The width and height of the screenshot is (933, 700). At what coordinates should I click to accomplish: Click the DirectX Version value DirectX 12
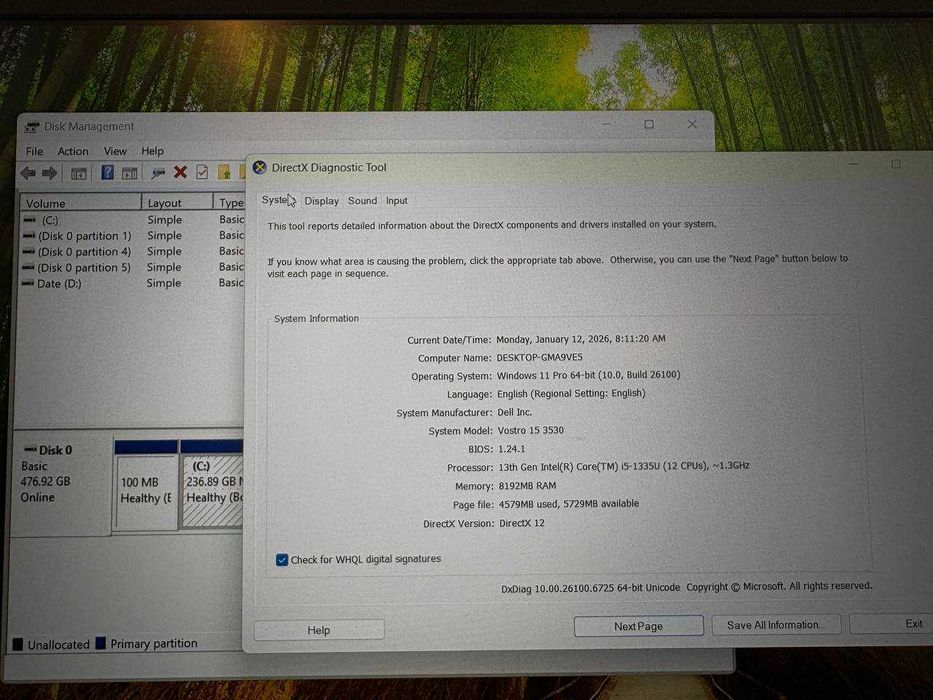click(x=522, y=523)
